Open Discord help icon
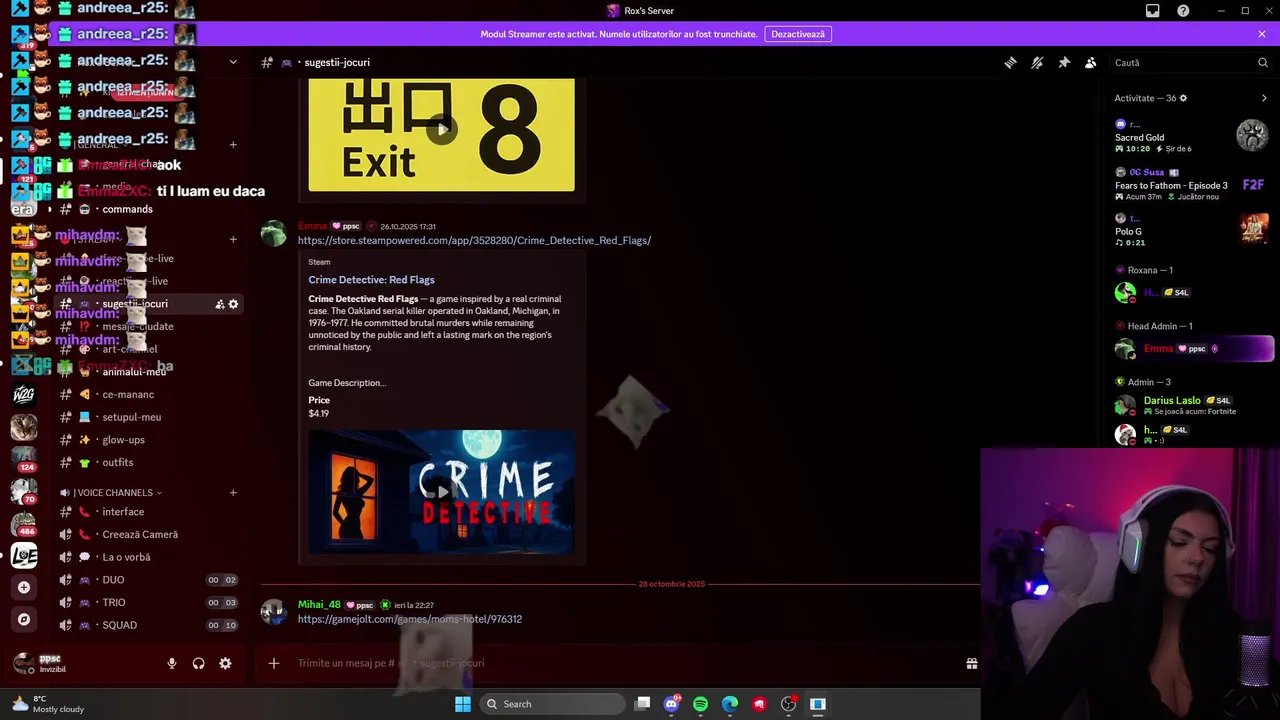Viewport: 1280px width, 720px height. pyautogui.click(x=1183, y=11)
